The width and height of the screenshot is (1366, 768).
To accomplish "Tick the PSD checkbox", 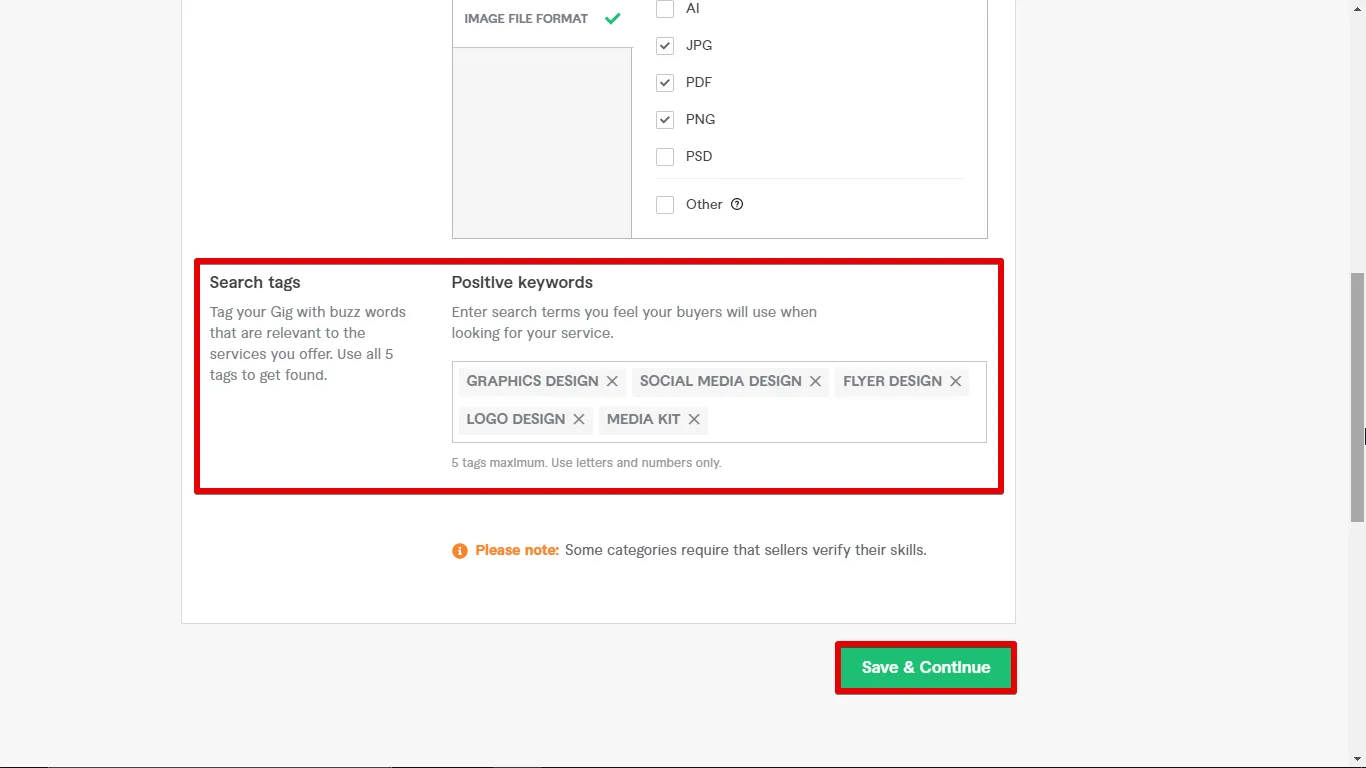I will [x=665, y=157].
